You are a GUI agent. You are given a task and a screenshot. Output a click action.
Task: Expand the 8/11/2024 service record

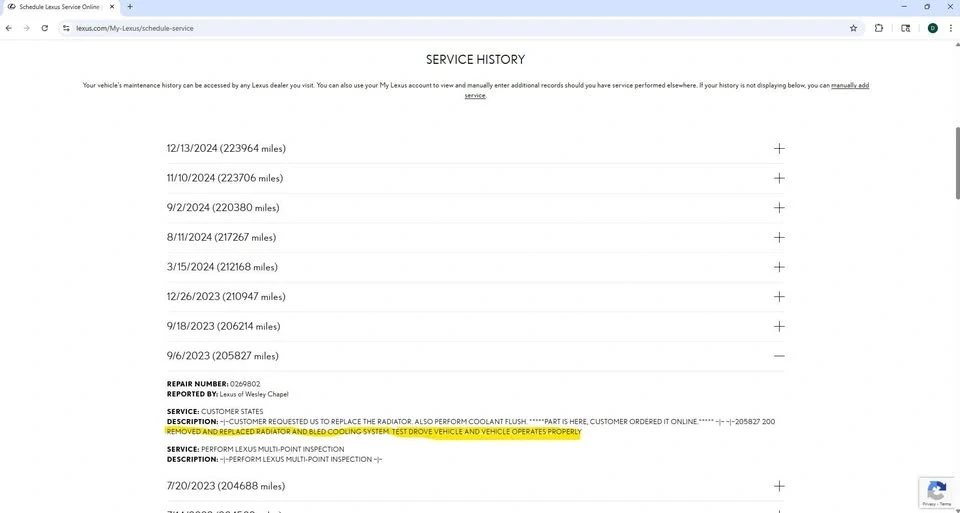pos(779,237)
